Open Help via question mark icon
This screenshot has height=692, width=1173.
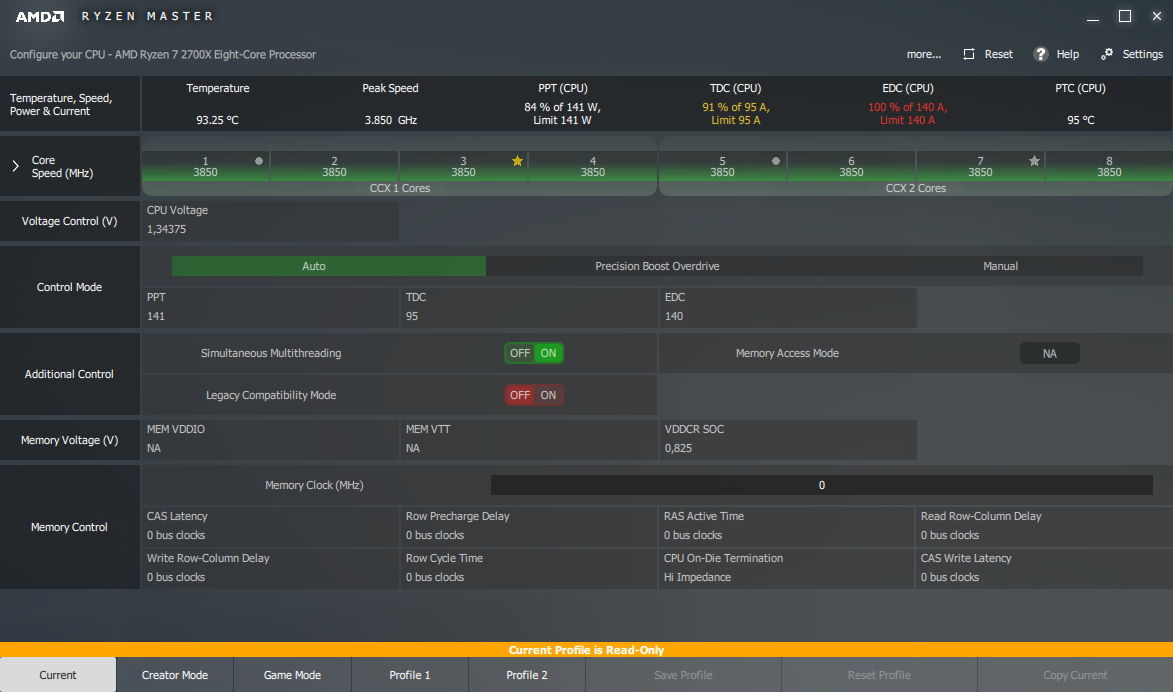pos(1041,54)
